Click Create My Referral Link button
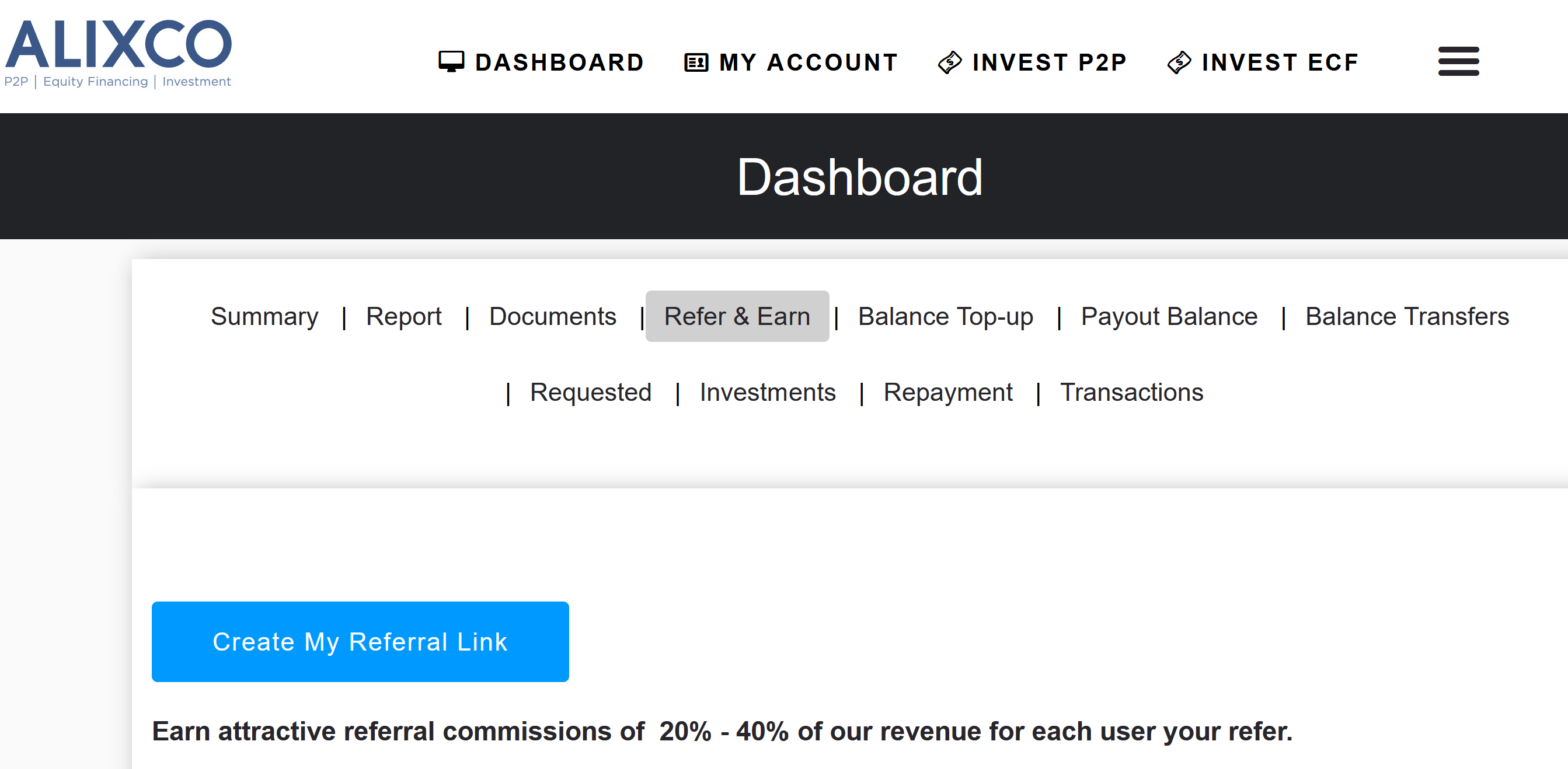The width and height of the screenshot is (1568, 769). [360, 641]
